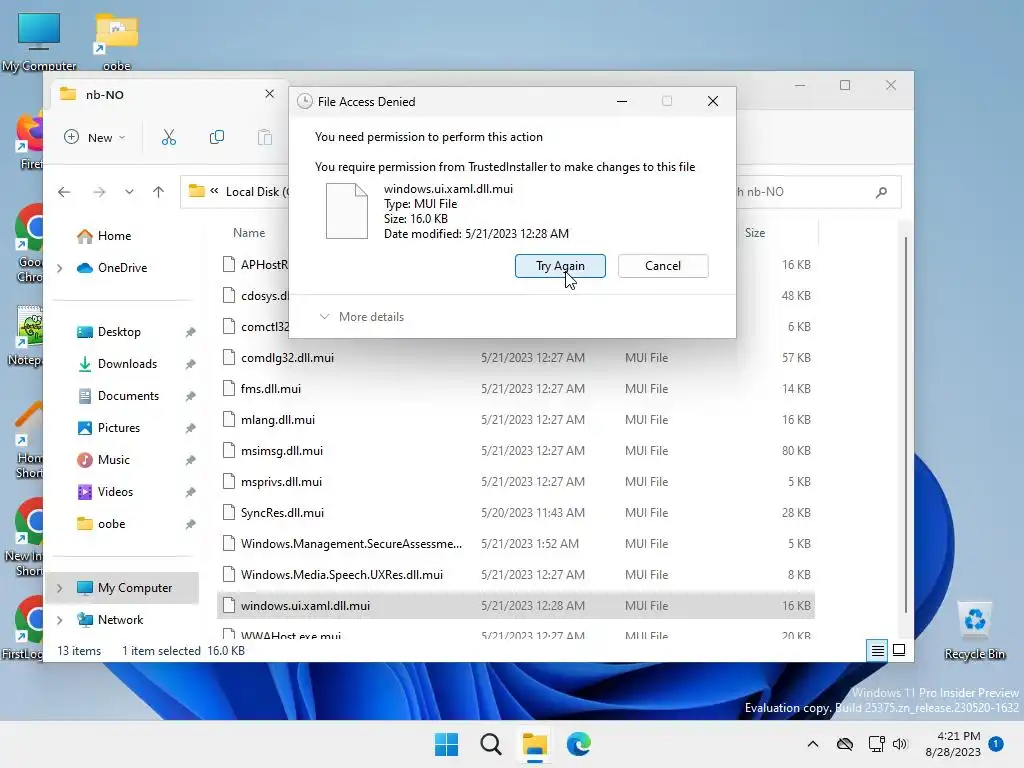The width and height of the screenshot is (1024, 768).
Task: Click the Cut scissors icon in Explorer toolbar
Action: pyautogui.click(x=168, y=137)
